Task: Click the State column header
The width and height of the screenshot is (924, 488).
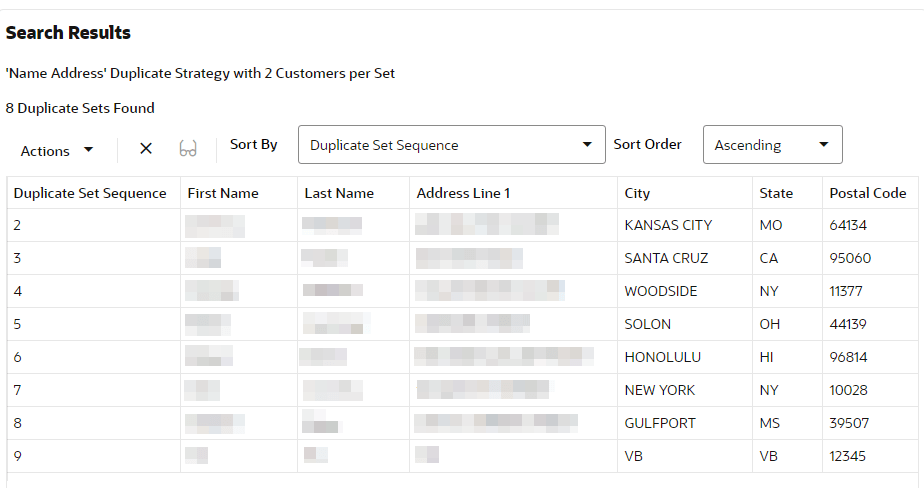Action: [x=776, y=193]
